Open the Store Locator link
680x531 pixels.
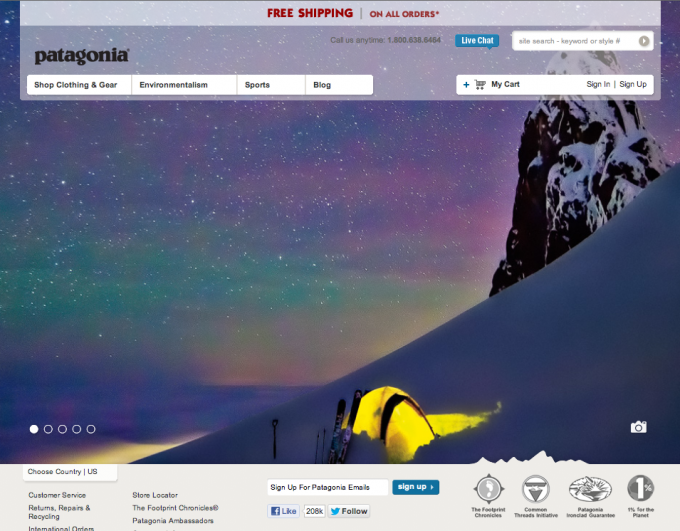(x=155, y=495)
